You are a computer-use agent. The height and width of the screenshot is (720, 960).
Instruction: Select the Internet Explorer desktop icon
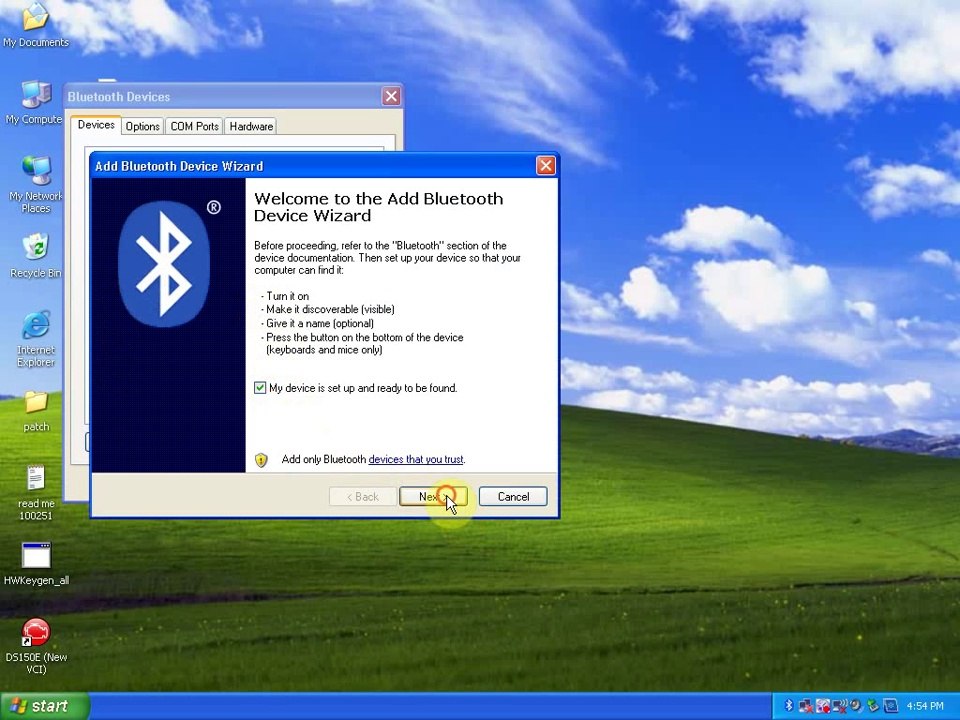[x=36, y=340]
